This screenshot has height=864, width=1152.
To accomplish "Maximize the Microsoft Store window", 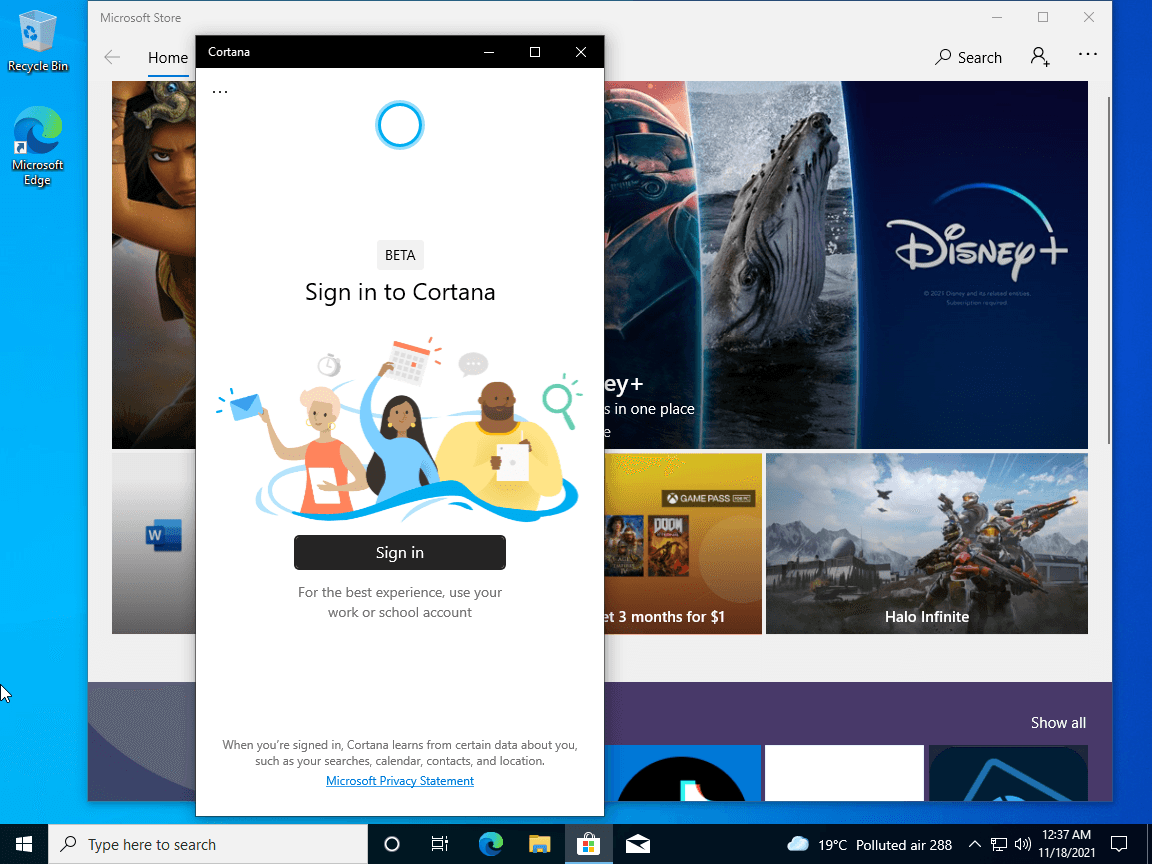I will tap(1043, 17).
